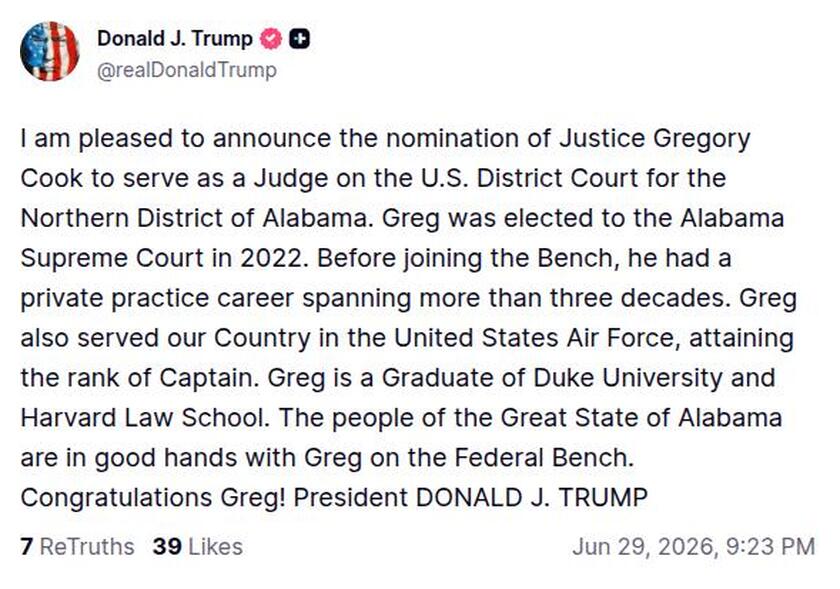Viewport: 840px width, 589px height.
Task: Click the black plus badge icon
Action: [x=299, y=39]
